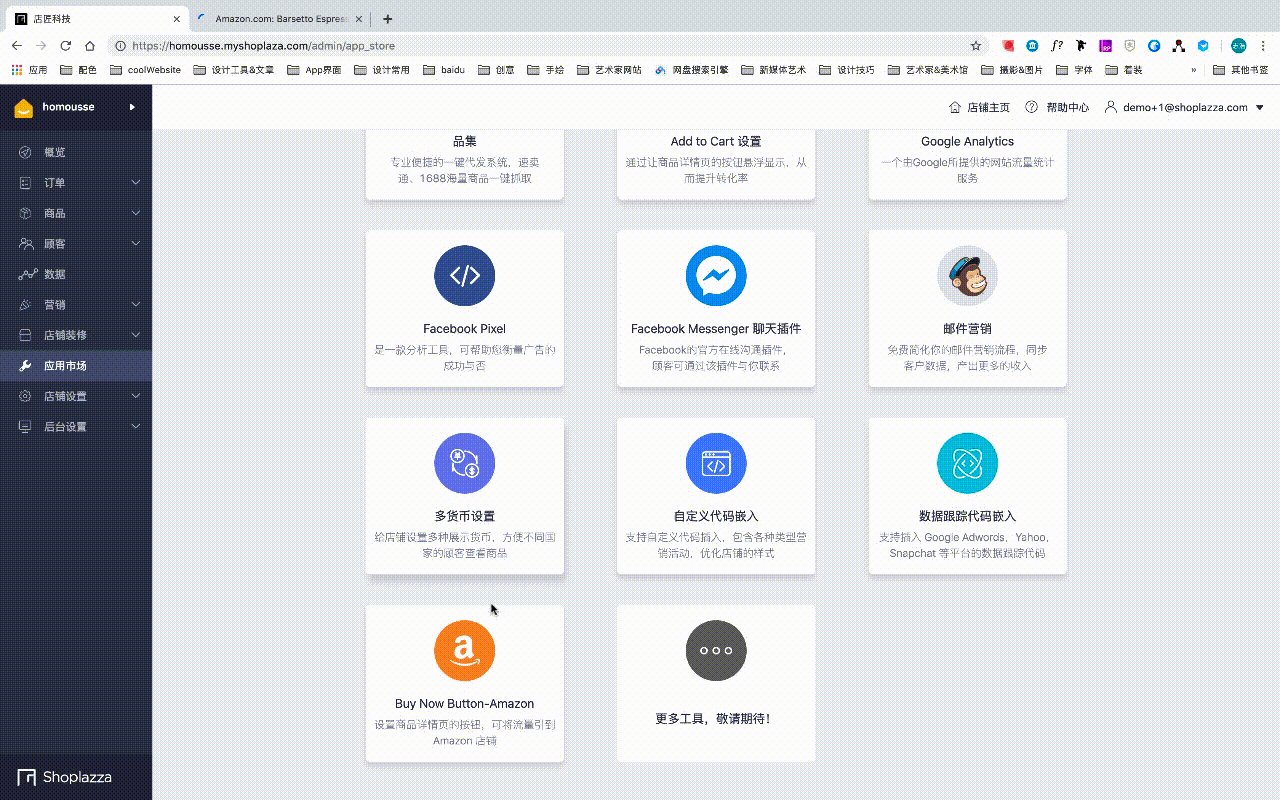Click the 邮件营销 card title text
The height and width of the screenshot is (800, 1280).
click(967, 329)
